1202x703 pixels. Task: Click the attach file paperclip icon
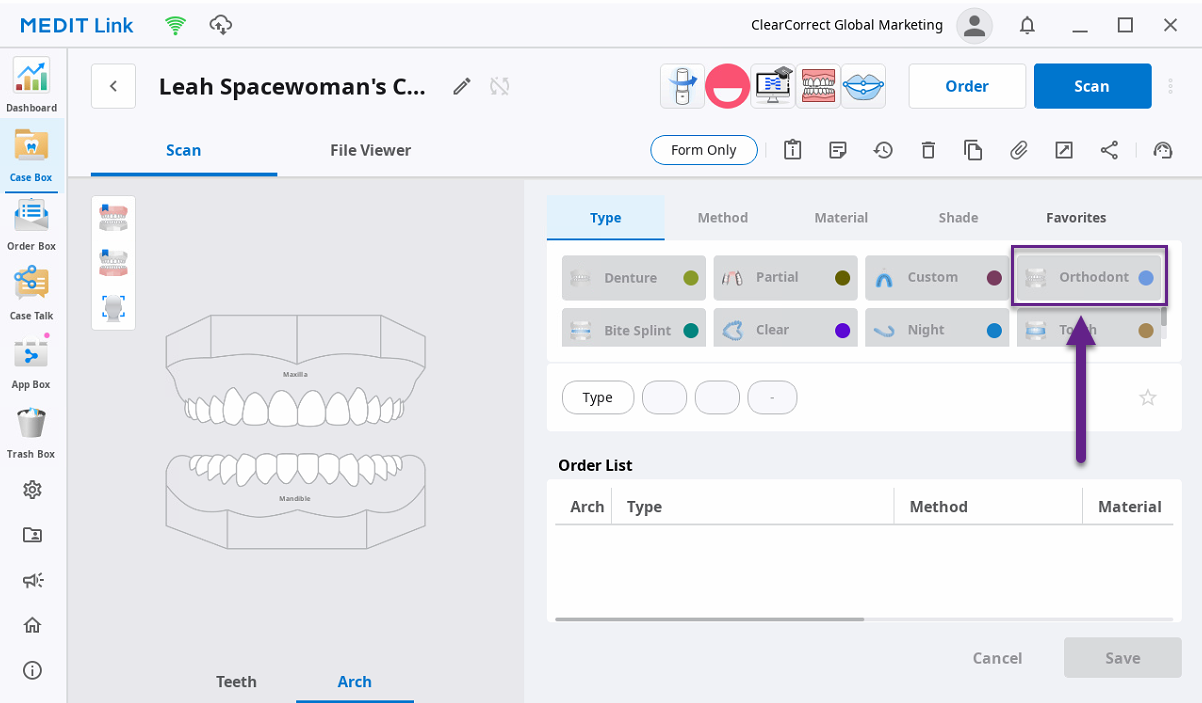point(1018,150)
